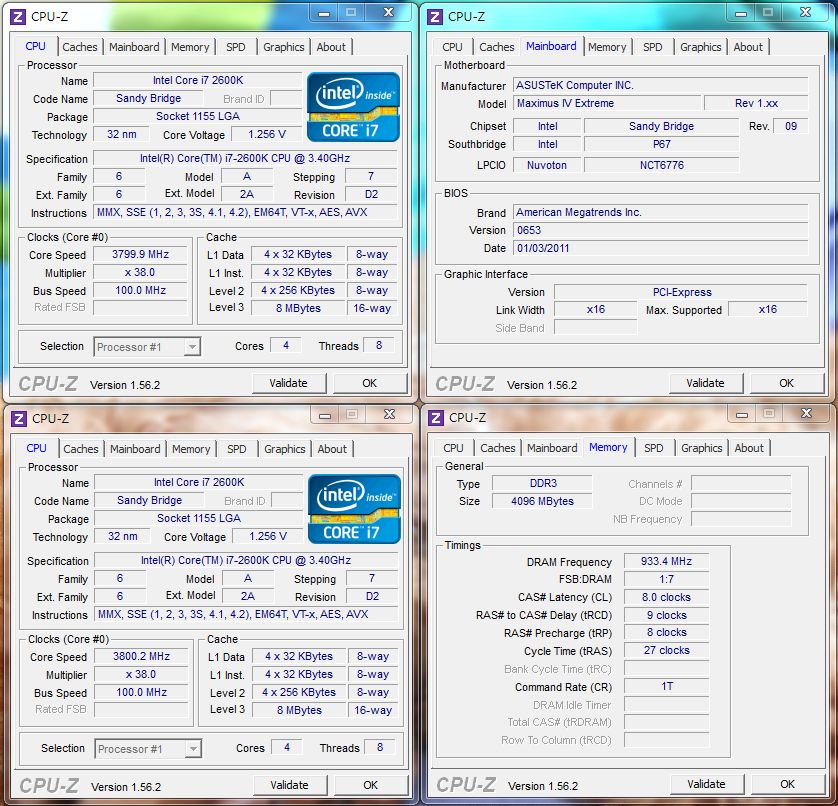The height and width of the screenshot is (806, 838).
Task: Click Southbridge model P67 field
Action: click(x=662, y=144)
